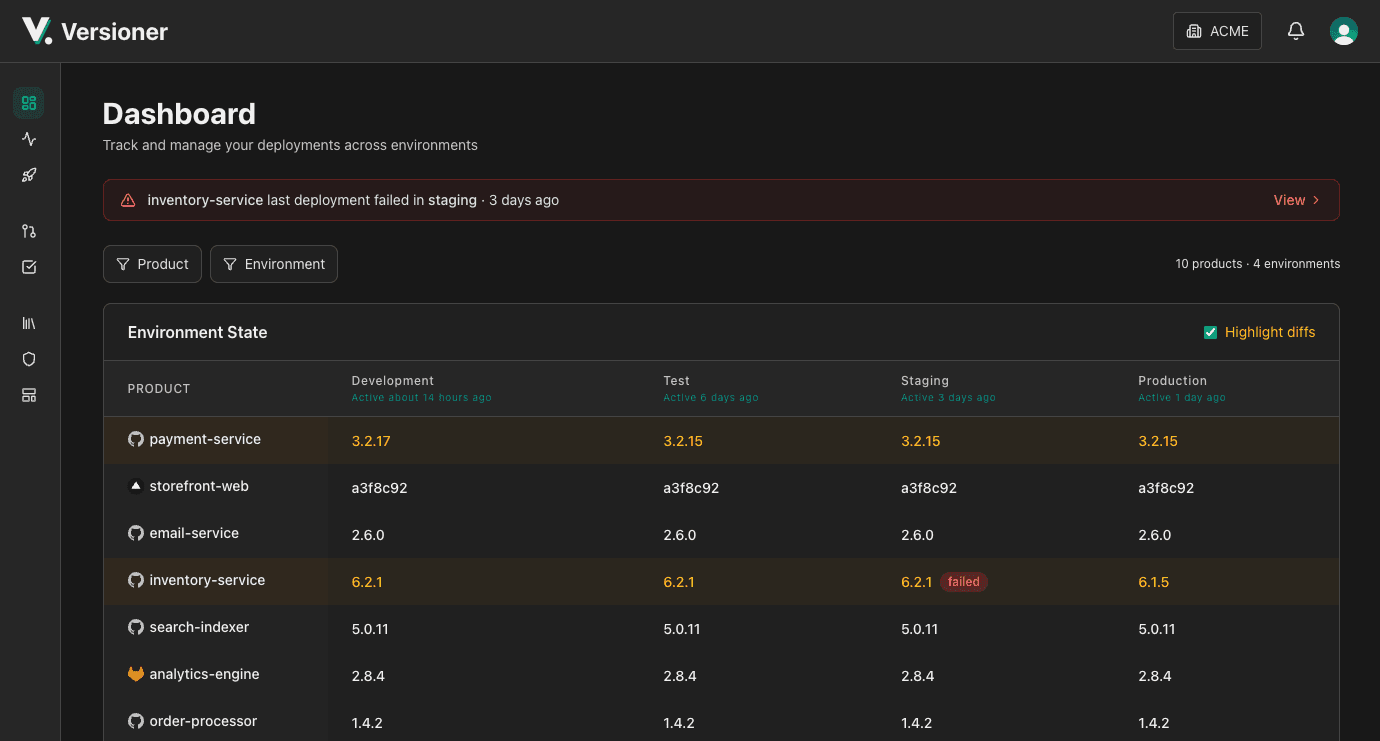Click the Test column header
The width and height of the screenshot is (1380, 741).
[x=677, y=381]
